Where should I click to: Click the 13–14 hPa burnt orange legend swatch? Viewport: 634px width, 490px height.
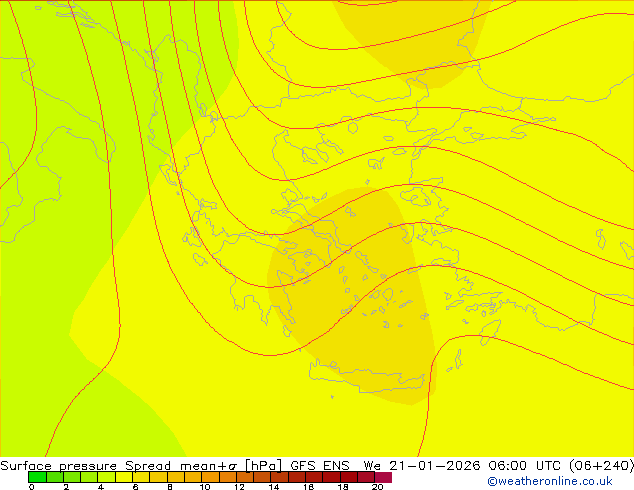coord(262,477)
